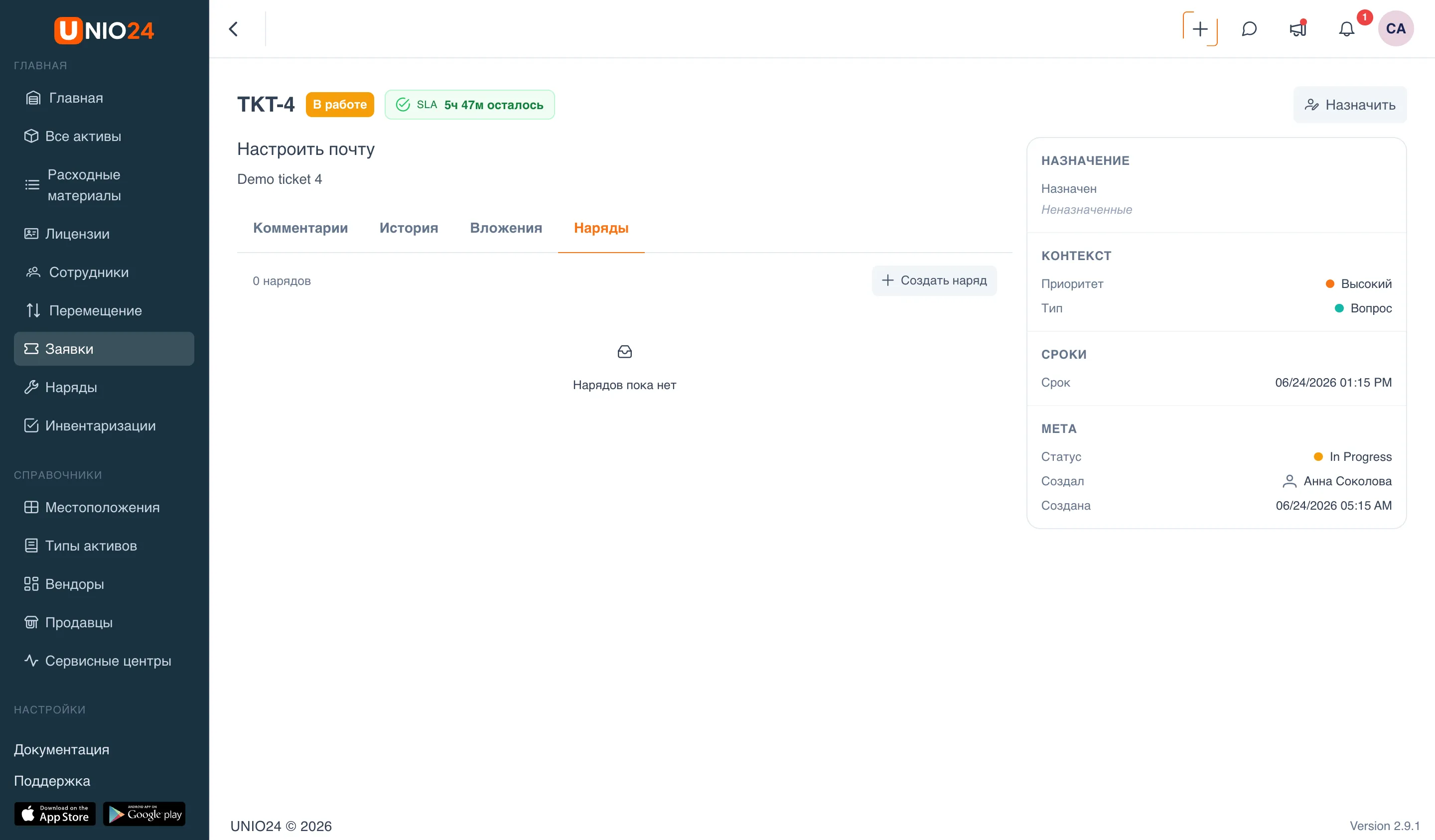The image size is (1435, 840).
Task: Click the teal Вопрос type dot
Action: 1339,308
